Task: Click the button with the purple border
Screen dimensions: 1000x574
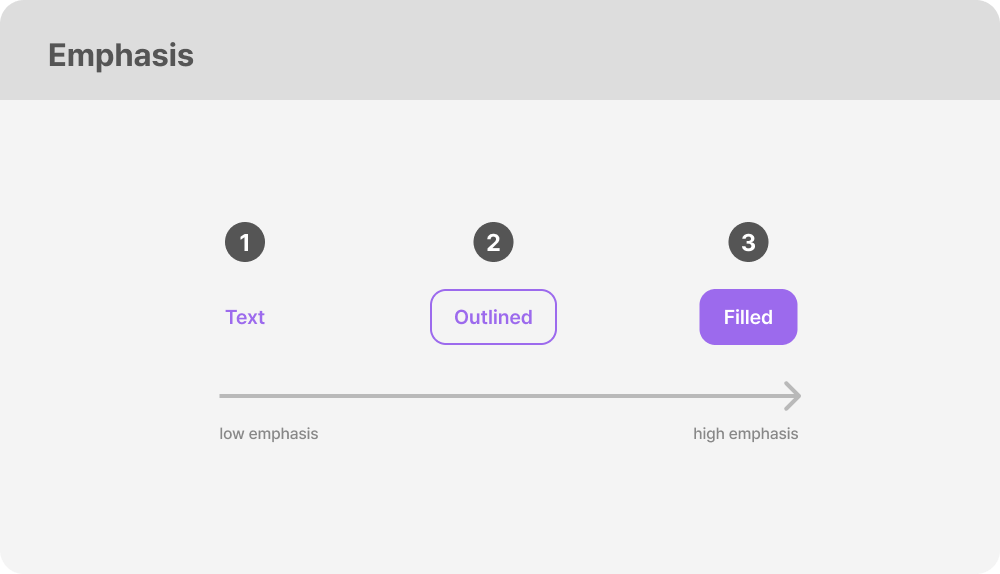Action: click(493, 317)
